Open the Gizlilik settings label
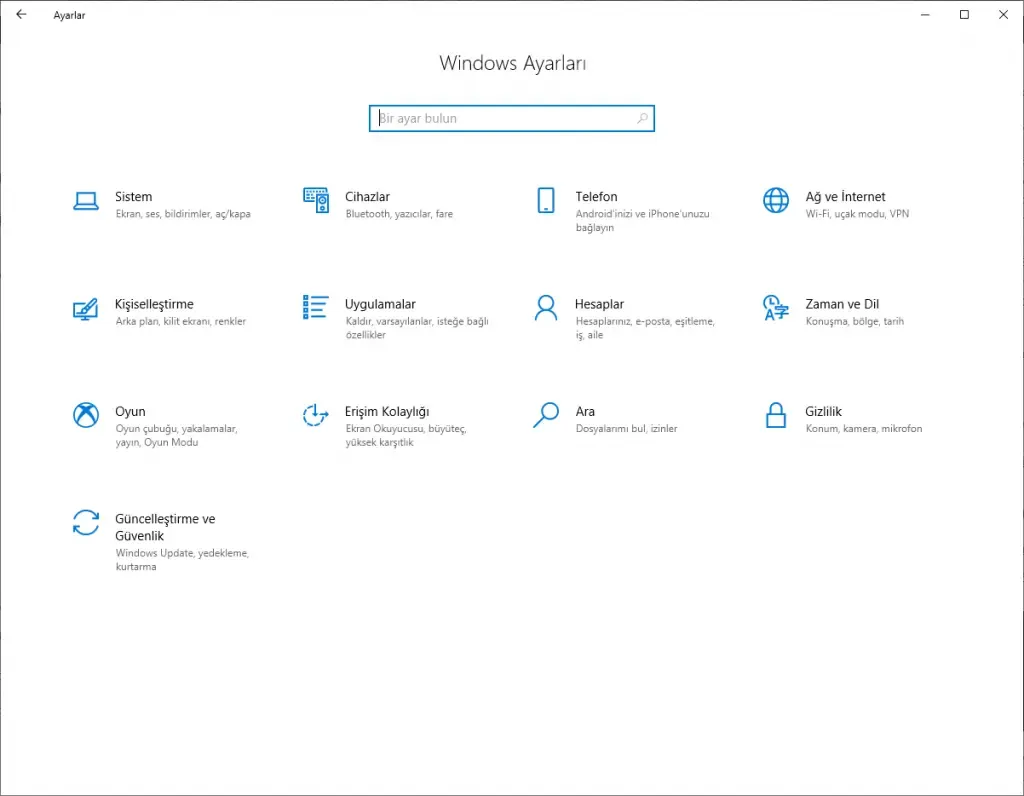This screenshot has height=796, width=1024. point(823,411)
